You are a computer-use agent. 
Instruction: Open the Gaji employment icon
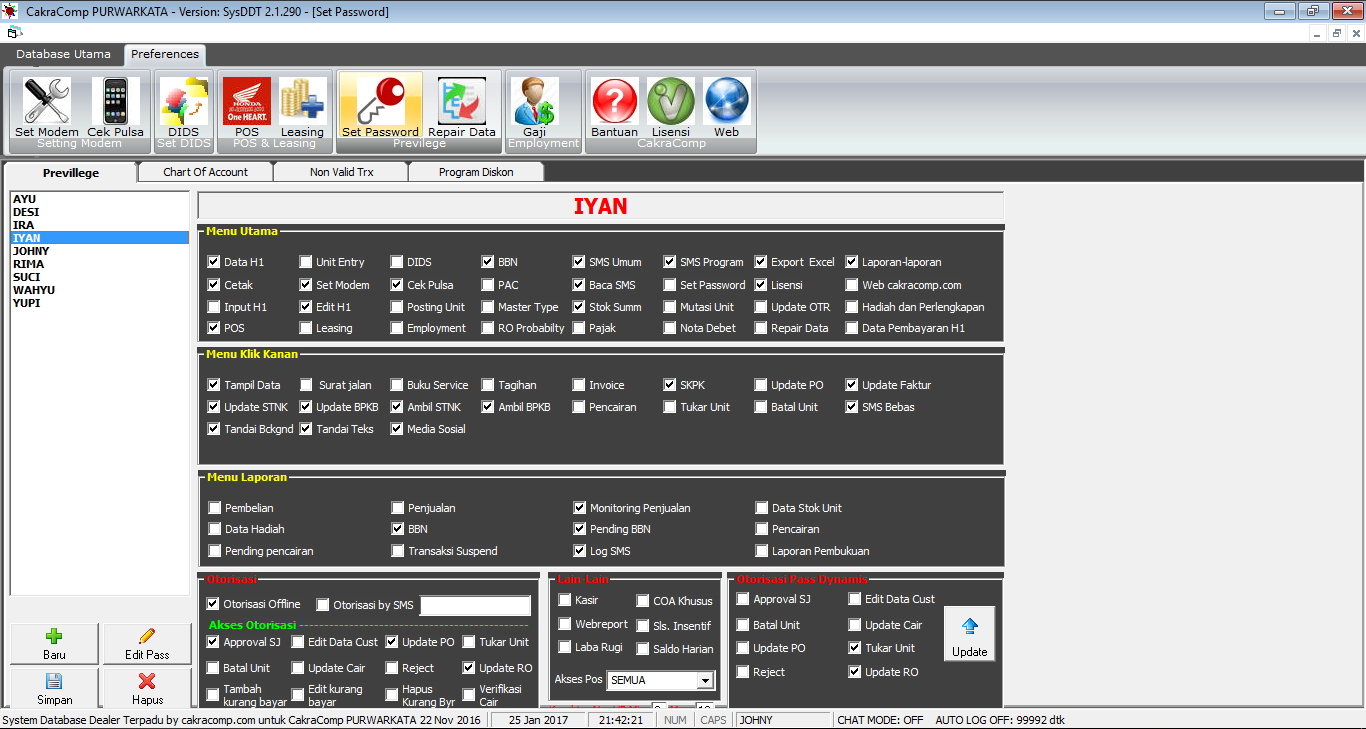[536, 106]
